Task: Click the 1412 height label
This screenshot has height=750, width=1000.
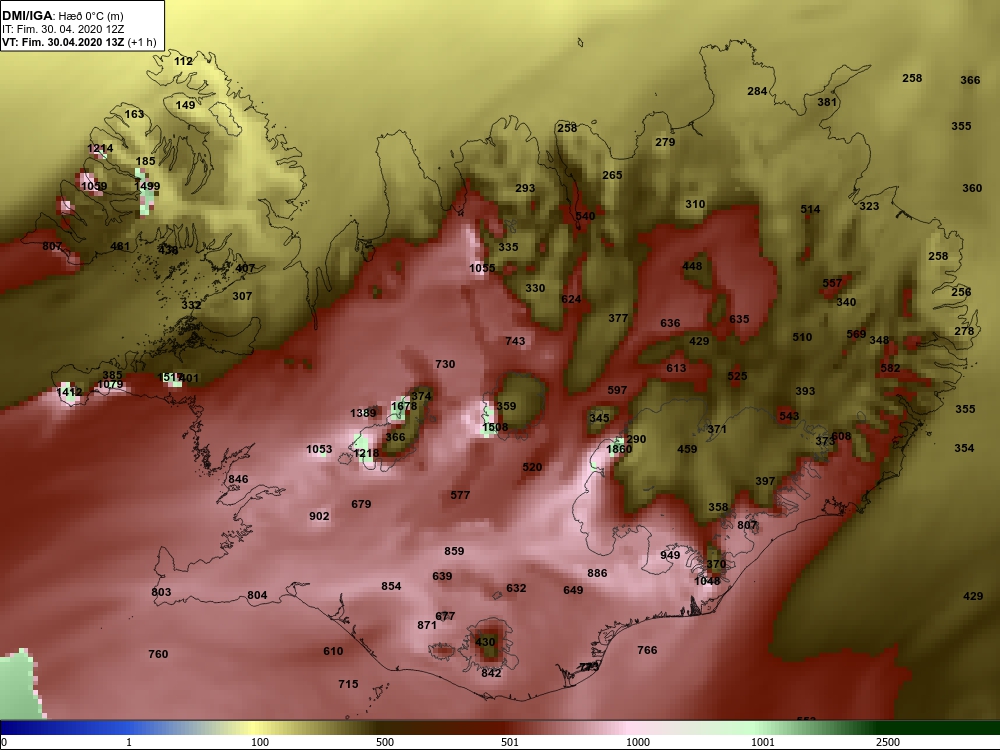Action: coord(69,392)
